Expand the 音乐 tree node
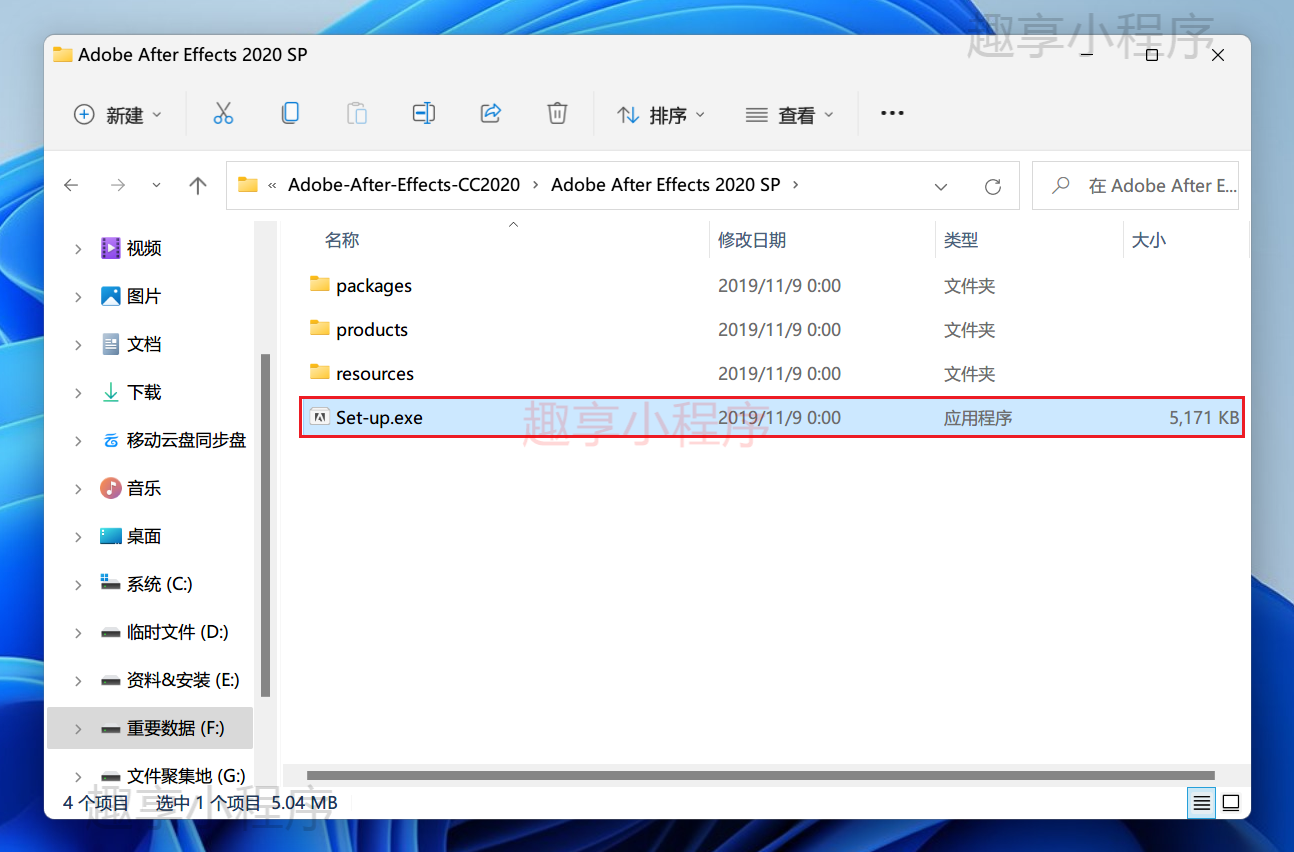The width and height of the screenshot is (1294, 852). (x=78, y=489)
